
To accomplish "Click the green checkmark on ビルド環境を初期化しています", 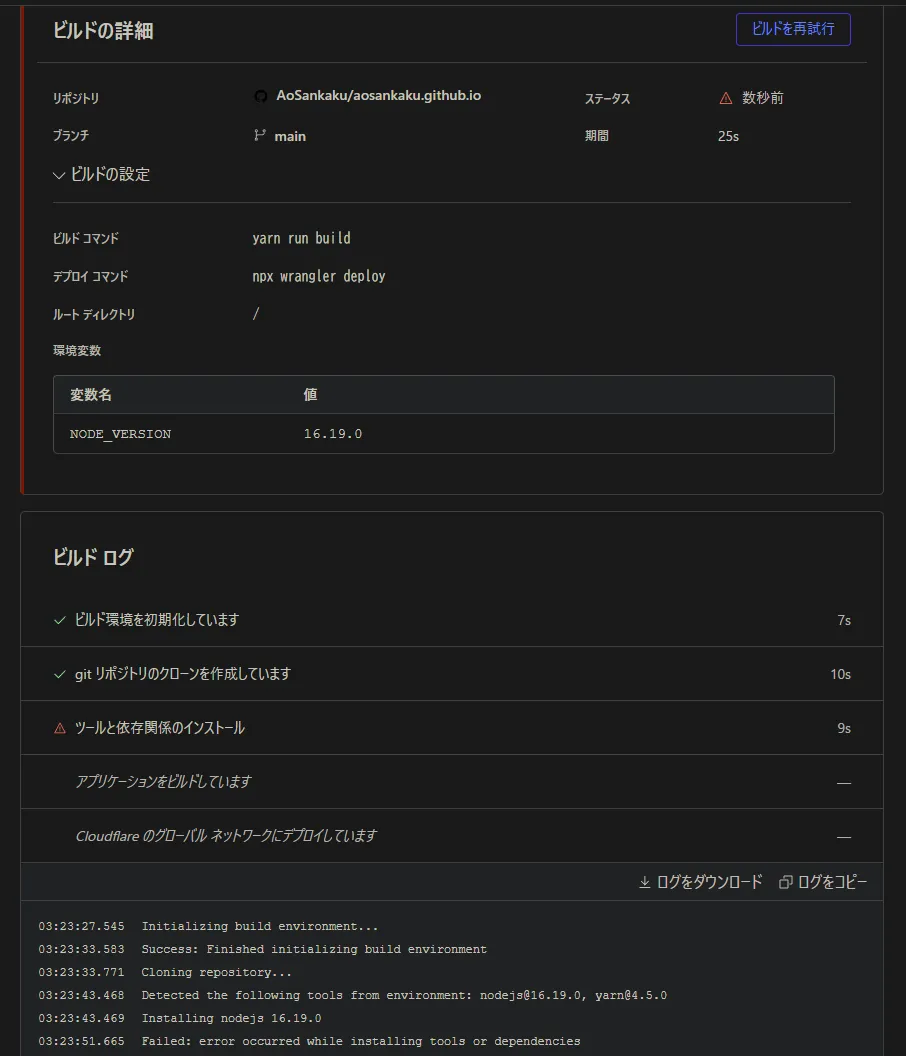I will [60, 619].
